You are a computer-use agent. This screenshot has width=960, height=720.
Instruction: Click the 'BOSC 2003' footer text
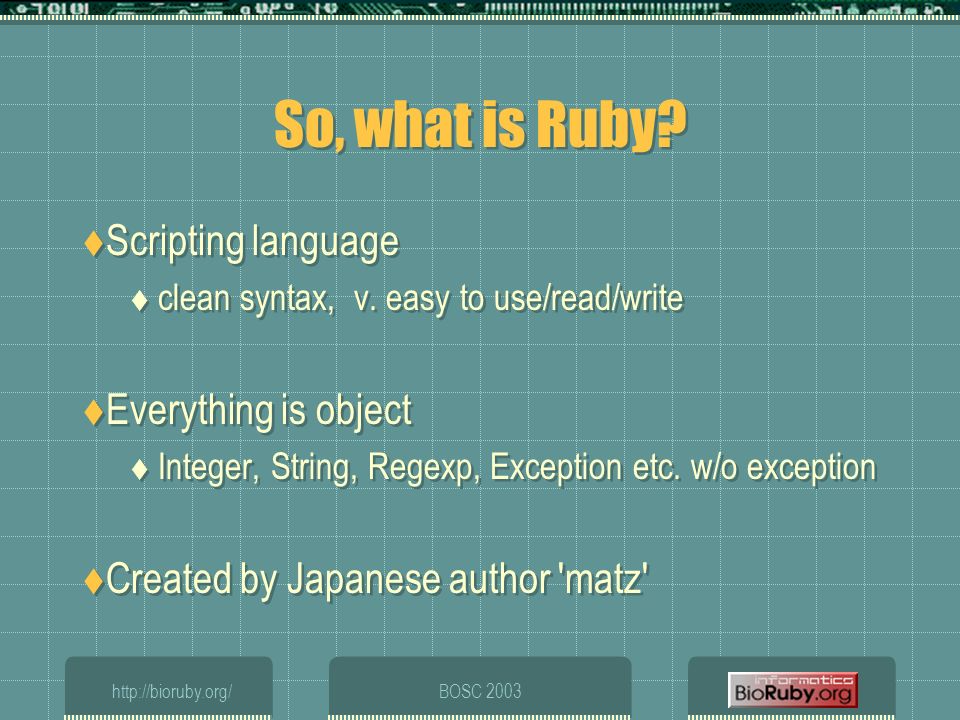click(480, 691)
